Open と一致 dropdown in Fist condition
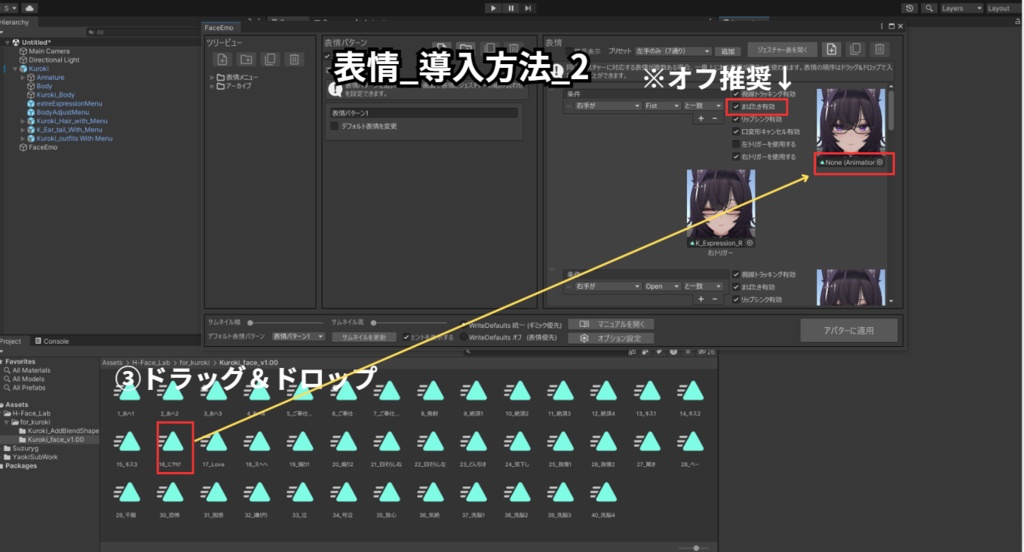1024x552 pixels. coord(703,106)
